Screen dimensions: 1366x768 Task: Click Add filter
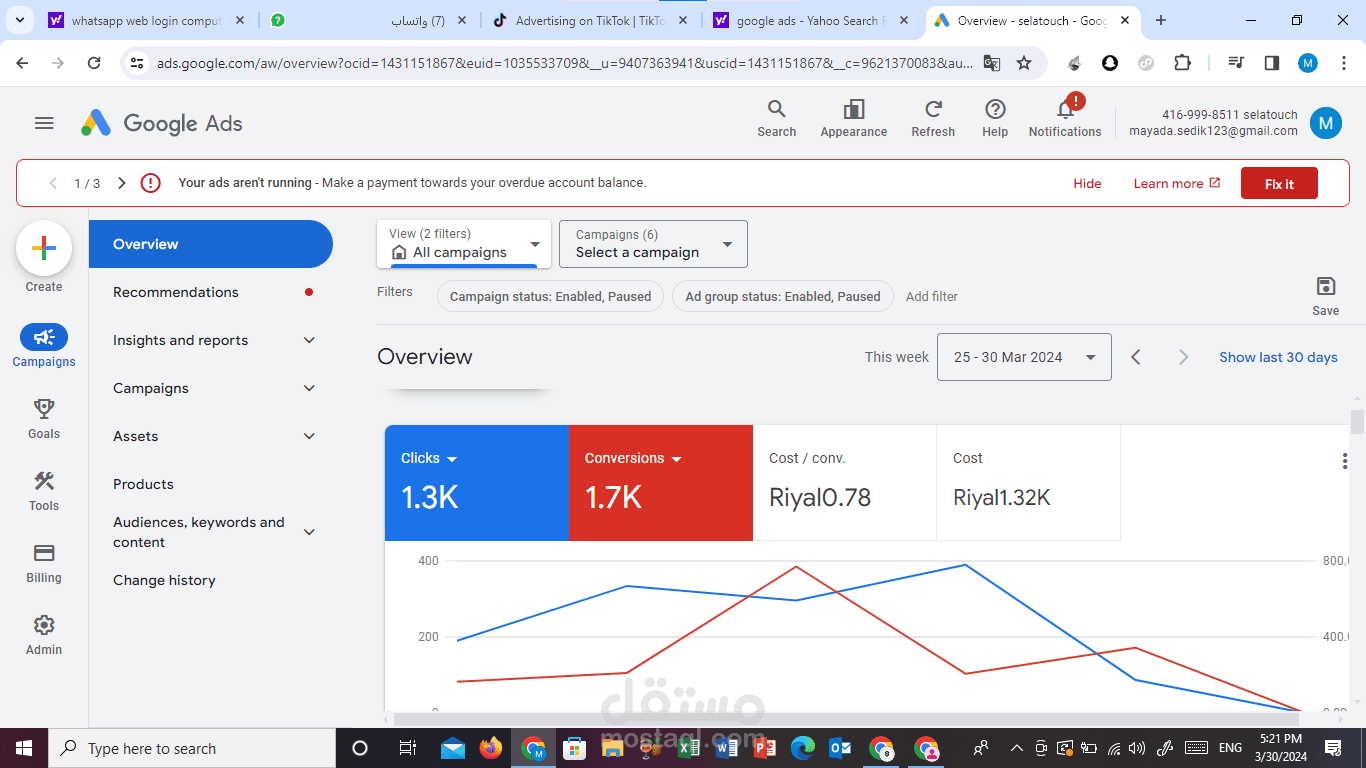pos(932,296)
